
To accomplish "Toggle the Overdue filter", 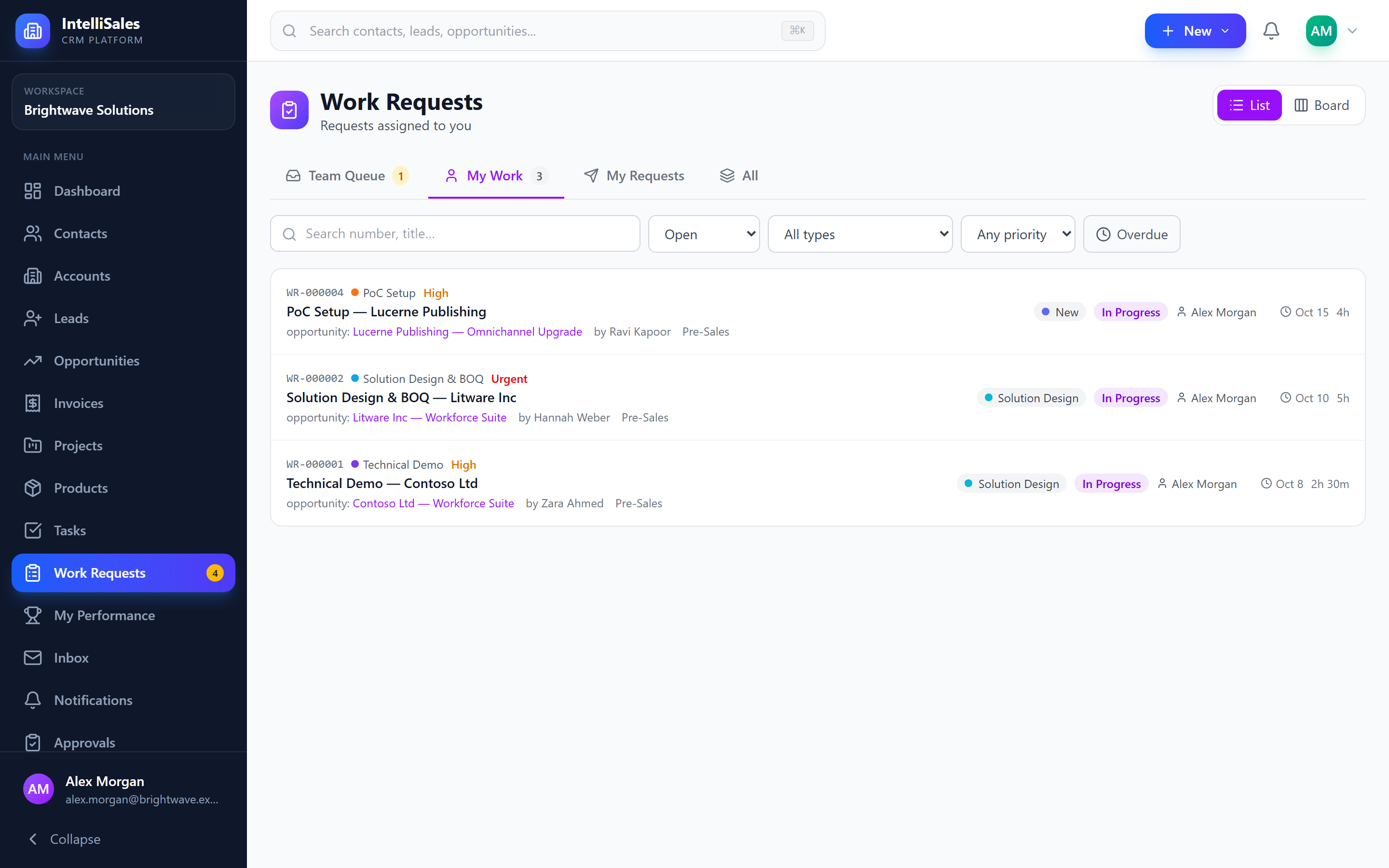I will pos(1131,234).
